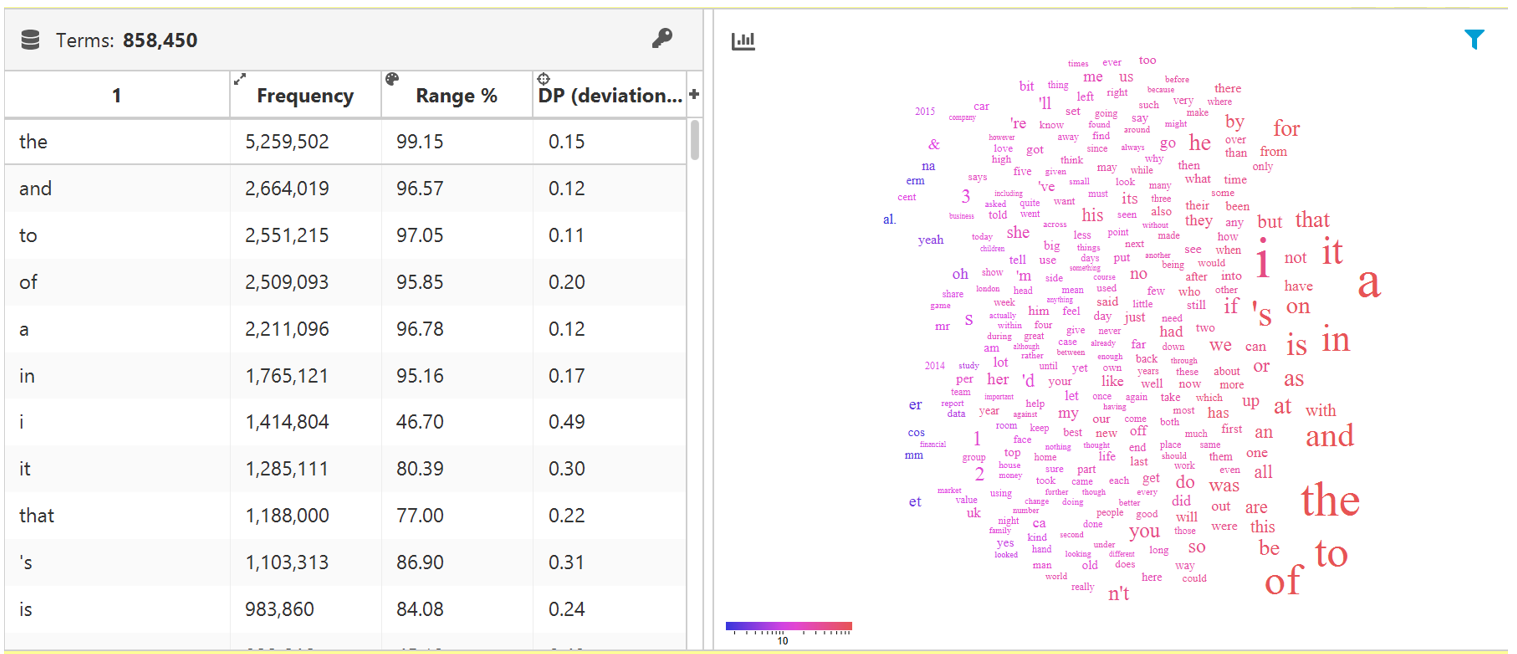This screenshot has width=1517, height=654.
Task: Open the blue filter funnel icon
Action: 1474,39
